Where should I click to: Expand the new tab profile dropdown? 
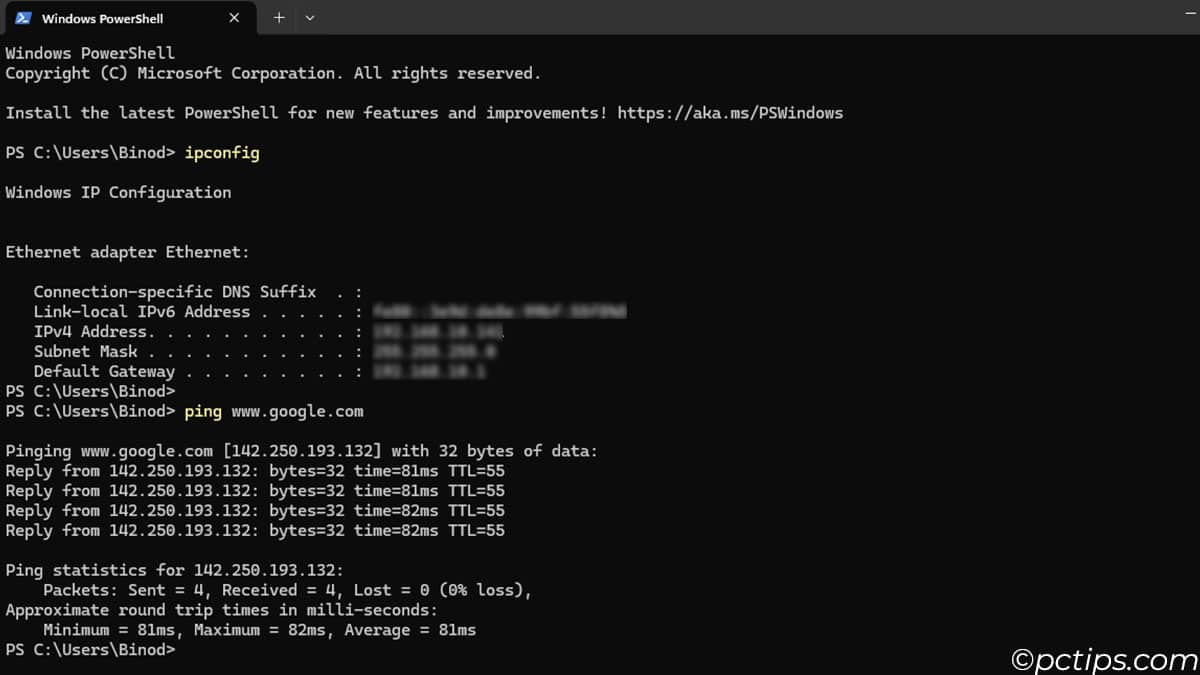pyautogui.click(x=310, y=18)
